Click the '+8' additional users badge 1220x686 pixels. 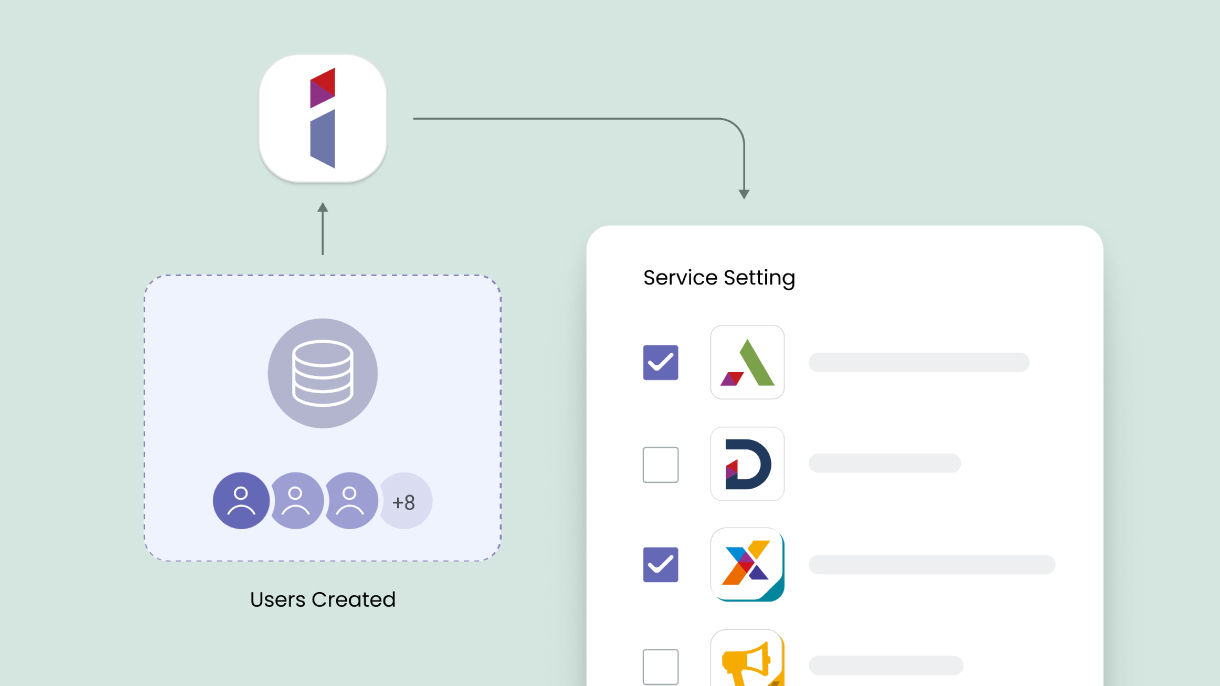pyautogui.click(x=406, y=500)
